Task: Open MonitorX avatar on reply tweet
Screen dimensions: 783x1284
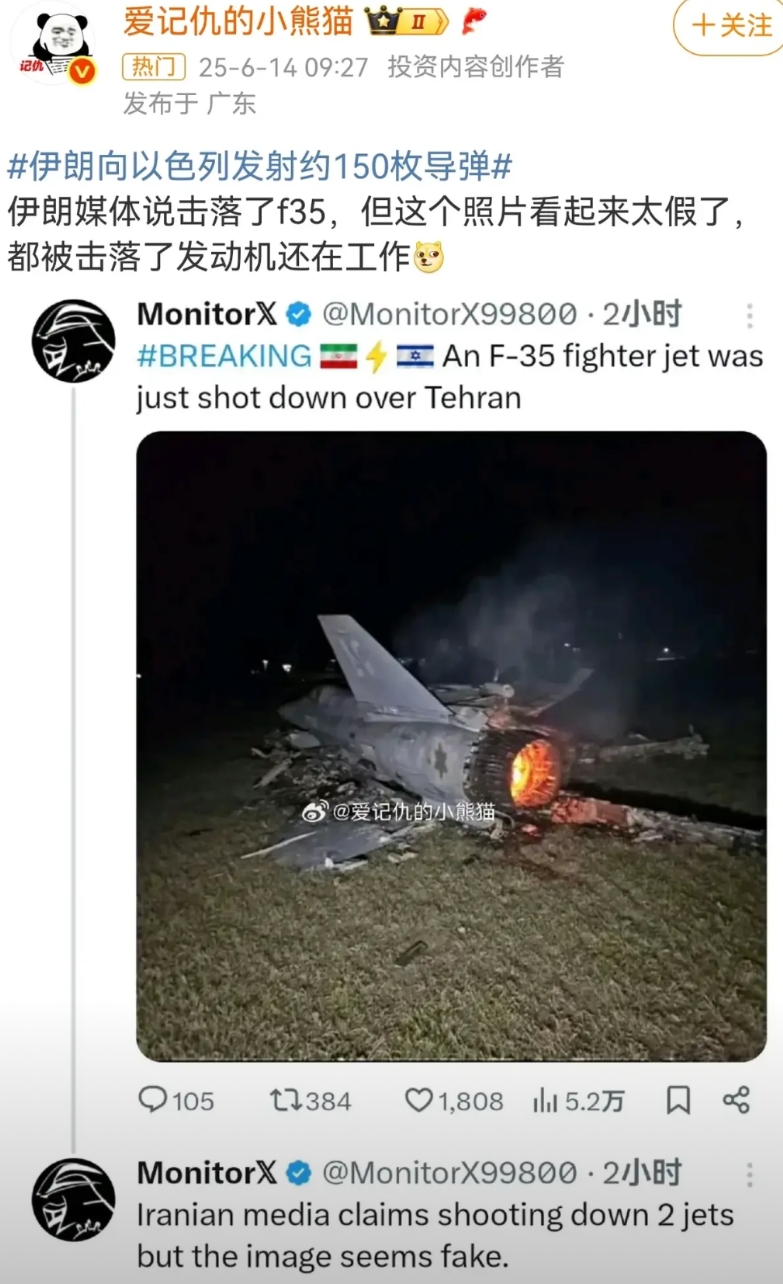Action: (73, 1199)
